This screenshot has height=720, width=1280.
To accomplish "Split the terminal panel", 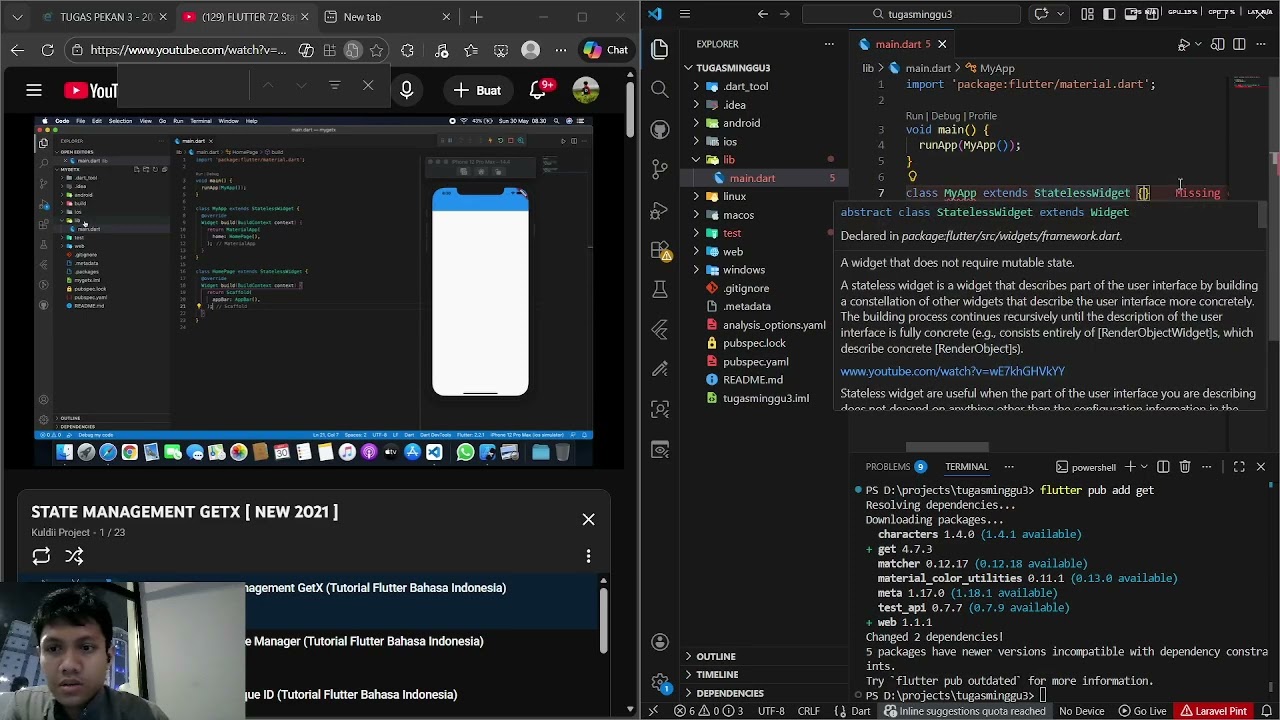I will (1163, 467).
